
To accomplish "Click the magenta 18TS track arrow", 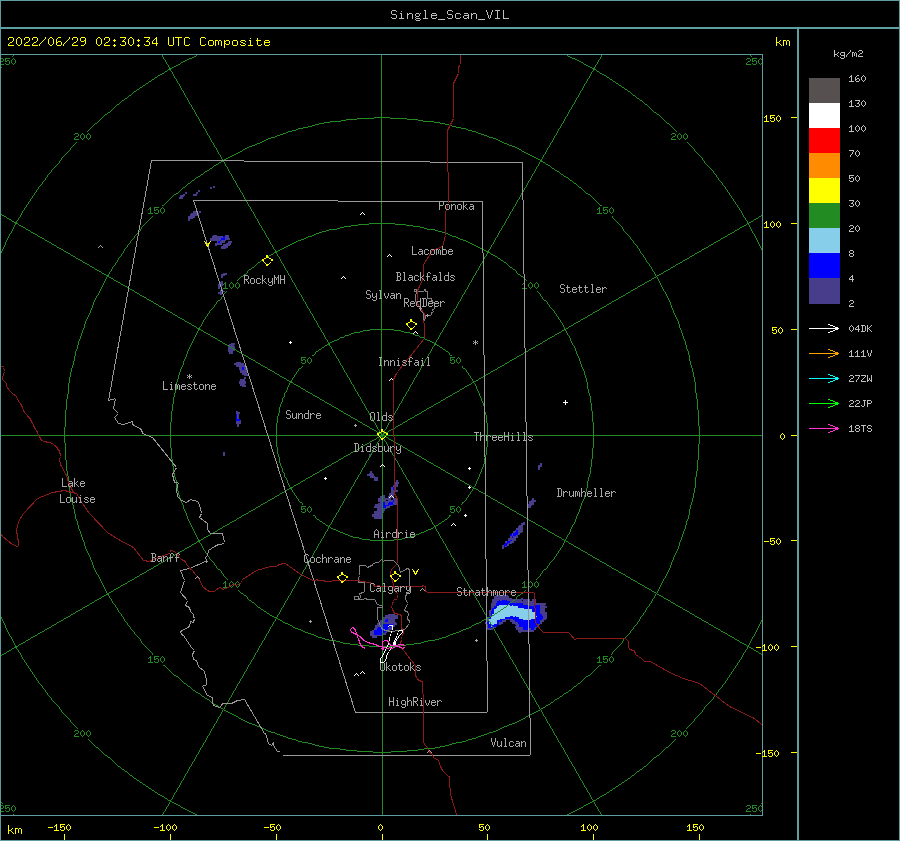I will [824, 428].
